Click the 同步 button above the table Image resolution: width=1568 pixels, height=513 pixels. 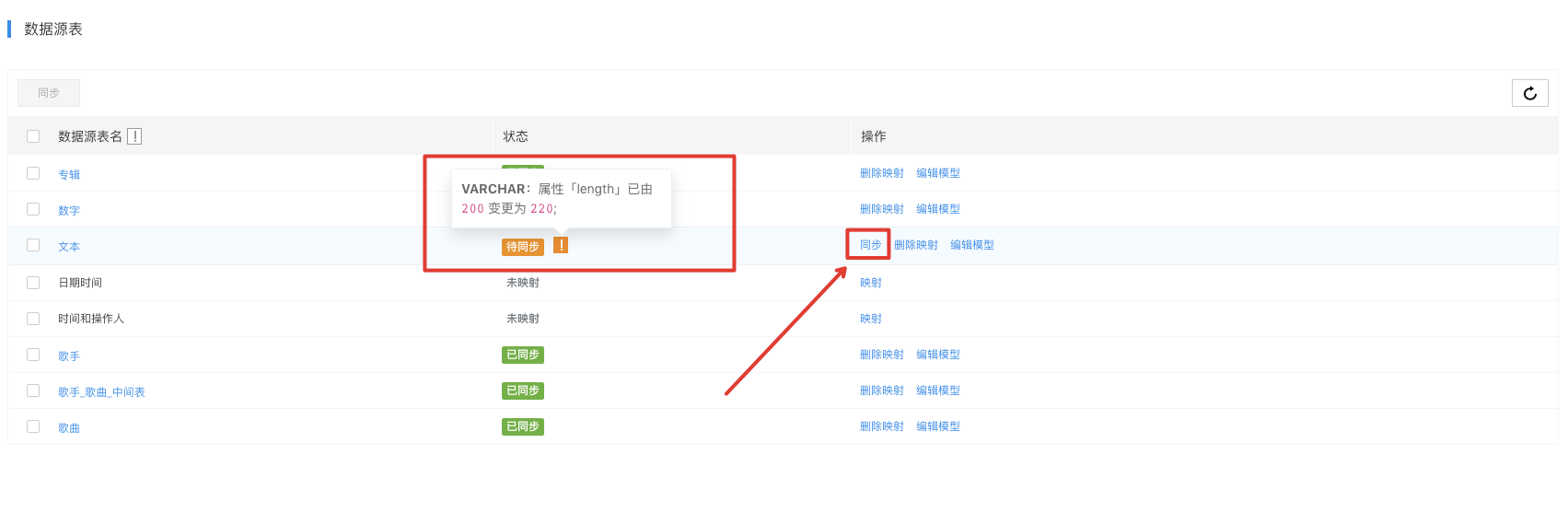49,93
